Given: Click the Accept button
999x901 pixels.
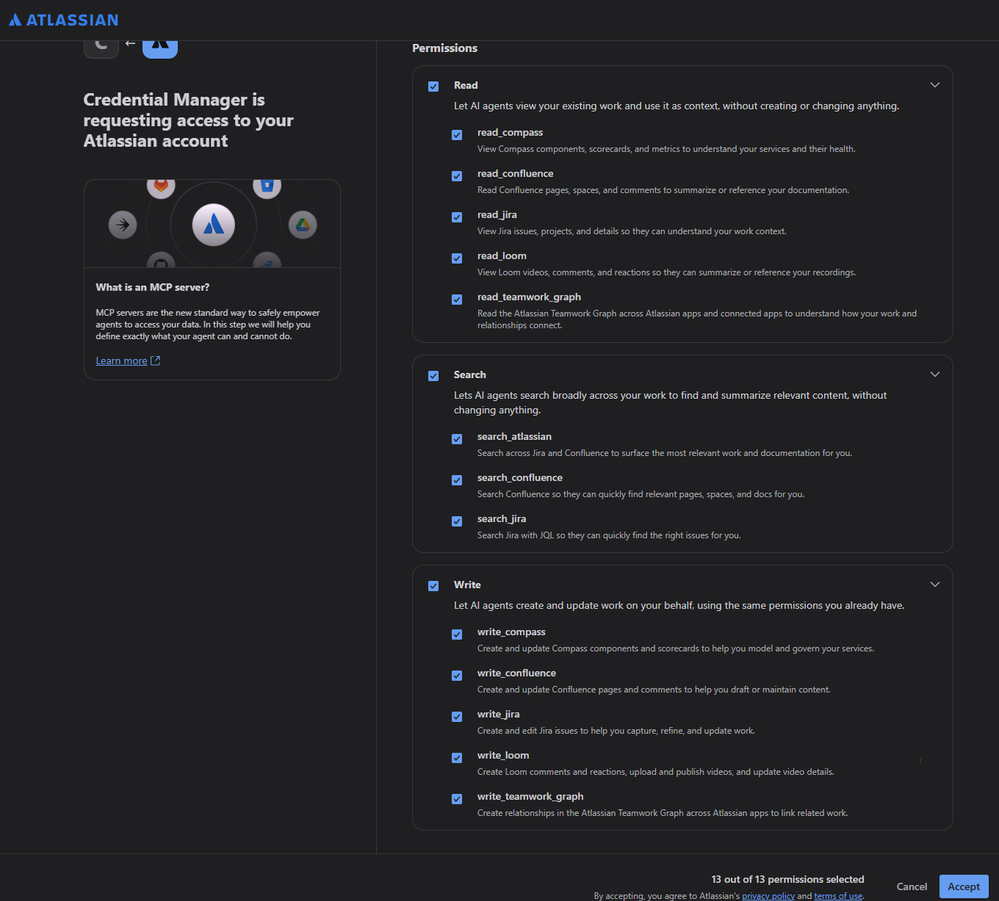Looking at the screenshot, I should tap(963, 886).
